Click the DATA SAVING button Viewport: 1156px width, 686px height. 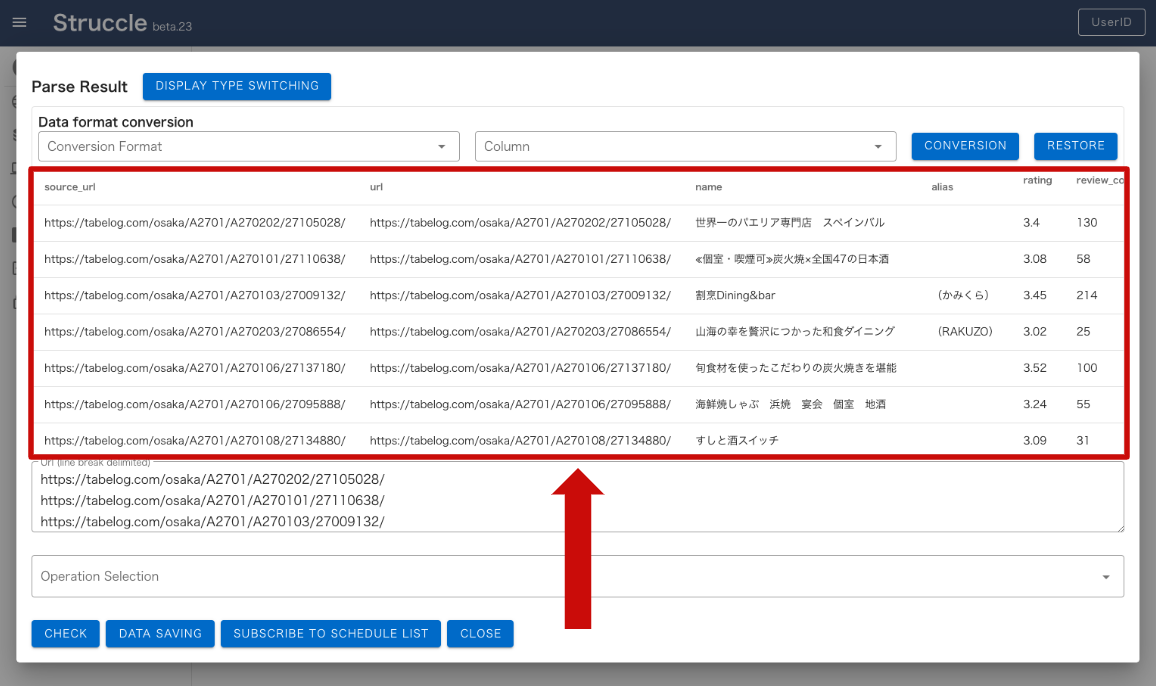(159, 633)
